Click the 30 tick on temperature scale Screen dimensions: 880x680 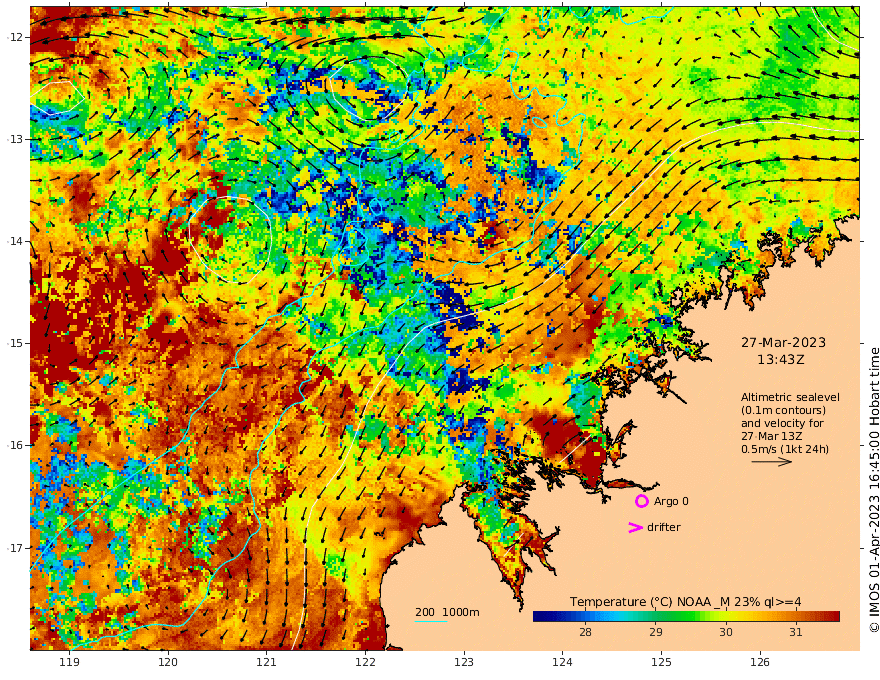pos(726,632)
